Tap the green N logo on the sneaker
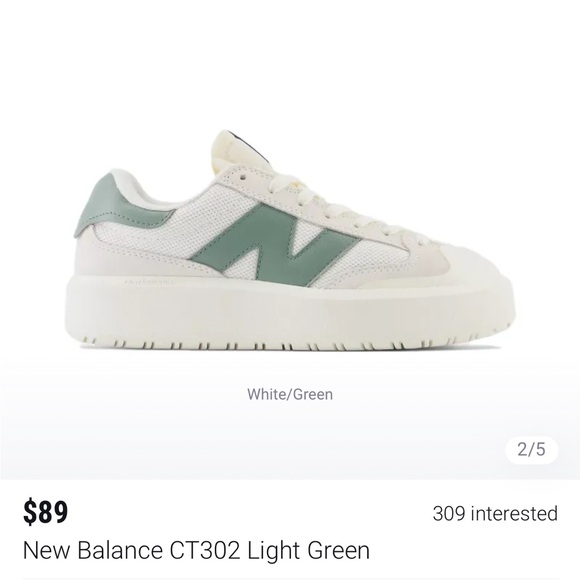Screen dimensions: 580x580 [x=276, y=244]
